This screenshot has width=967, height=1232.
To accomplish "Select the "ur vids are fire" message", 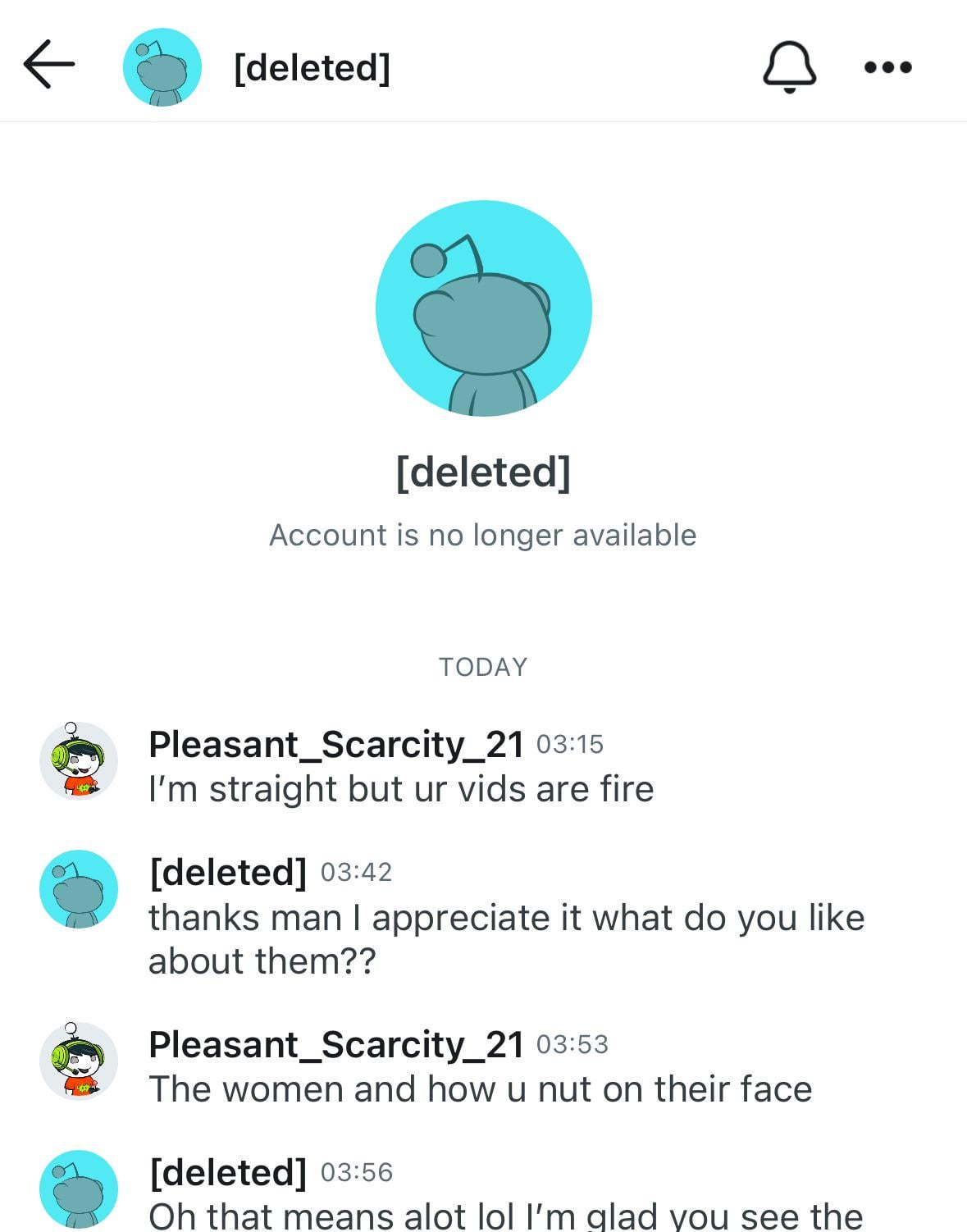I will [401, 789].
